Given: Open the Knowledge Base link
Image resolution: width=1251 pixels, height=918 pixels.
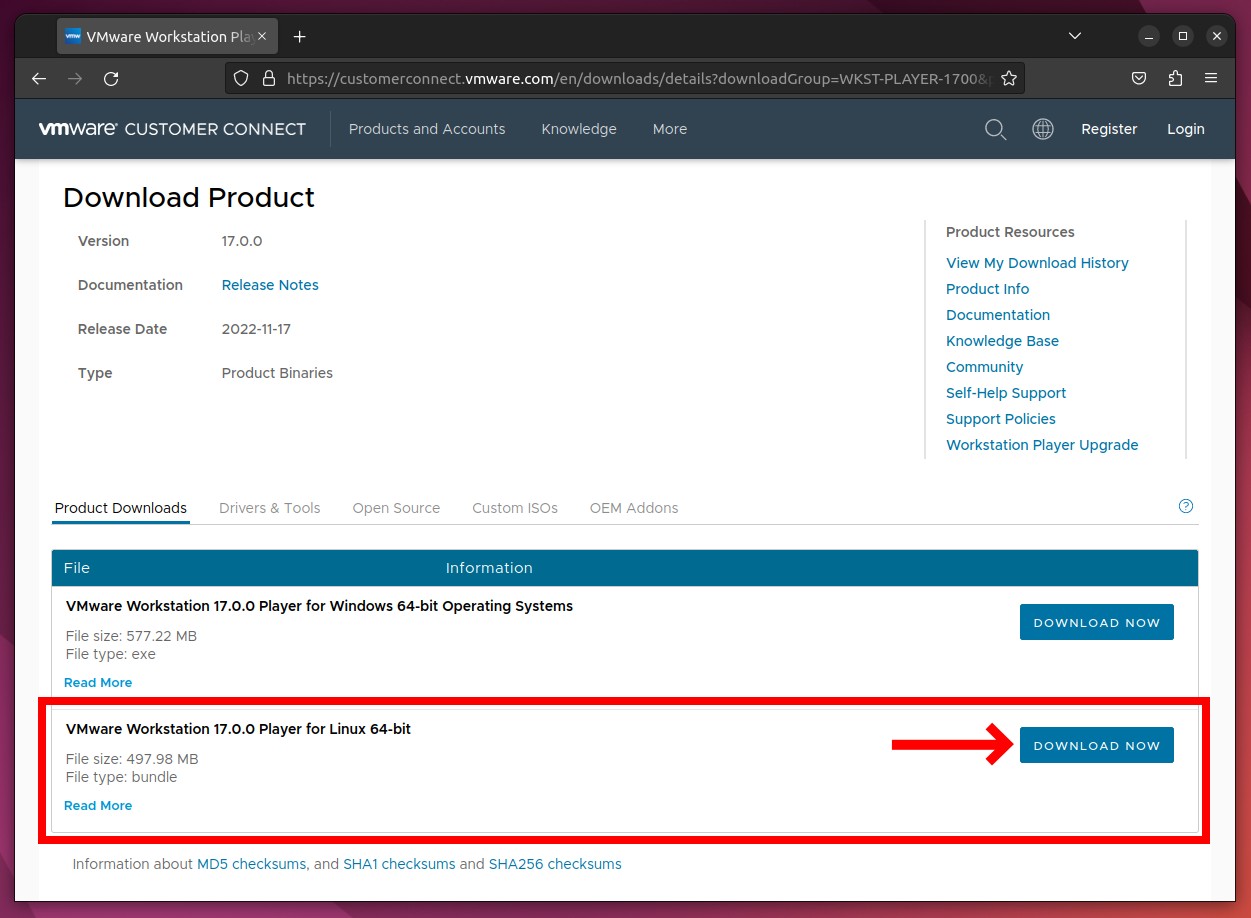Looking at the screenshot, I should [1002, 341].
